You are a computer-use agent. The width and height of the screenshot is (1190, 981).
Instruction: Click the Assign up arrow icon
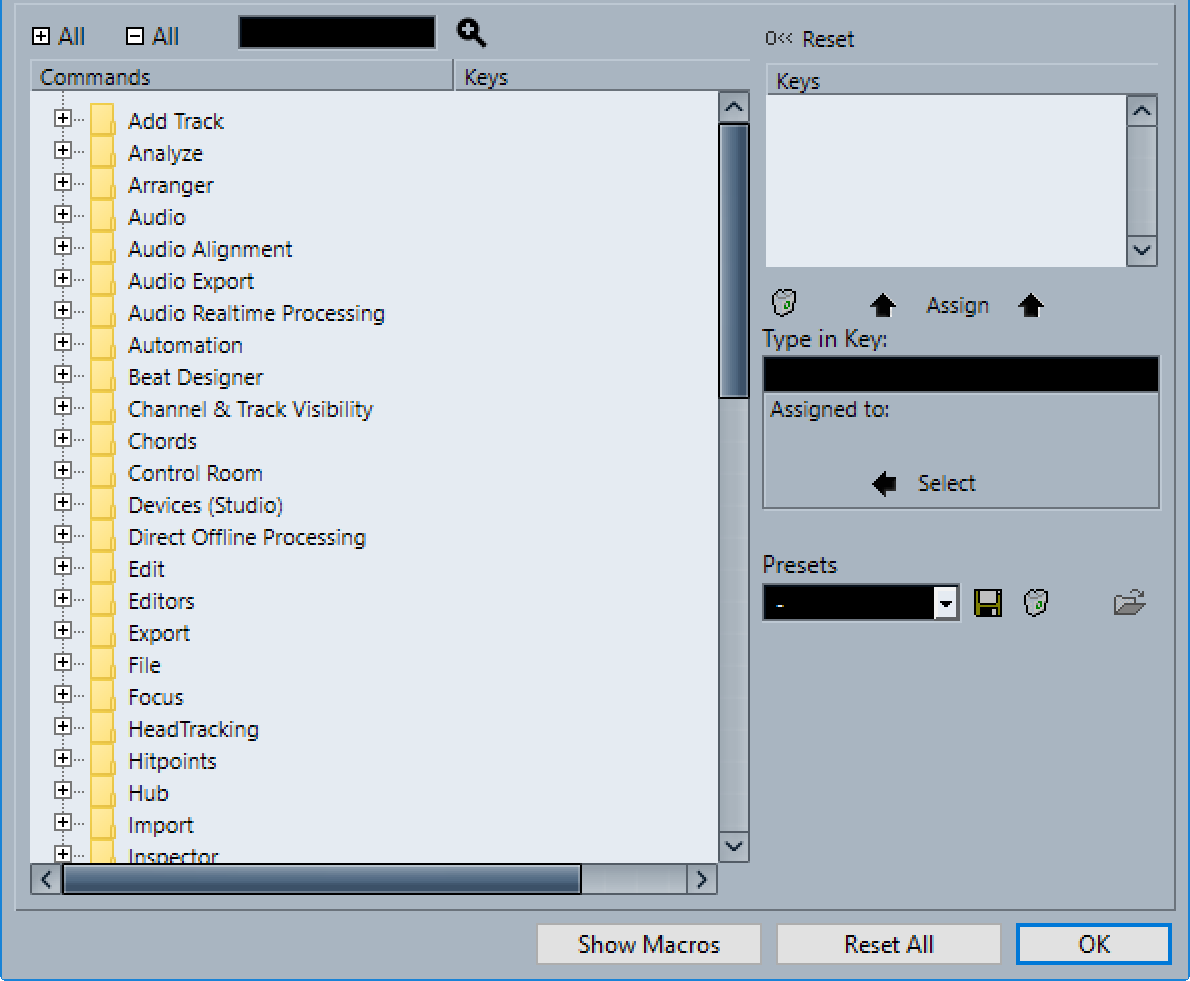(883, 305)
